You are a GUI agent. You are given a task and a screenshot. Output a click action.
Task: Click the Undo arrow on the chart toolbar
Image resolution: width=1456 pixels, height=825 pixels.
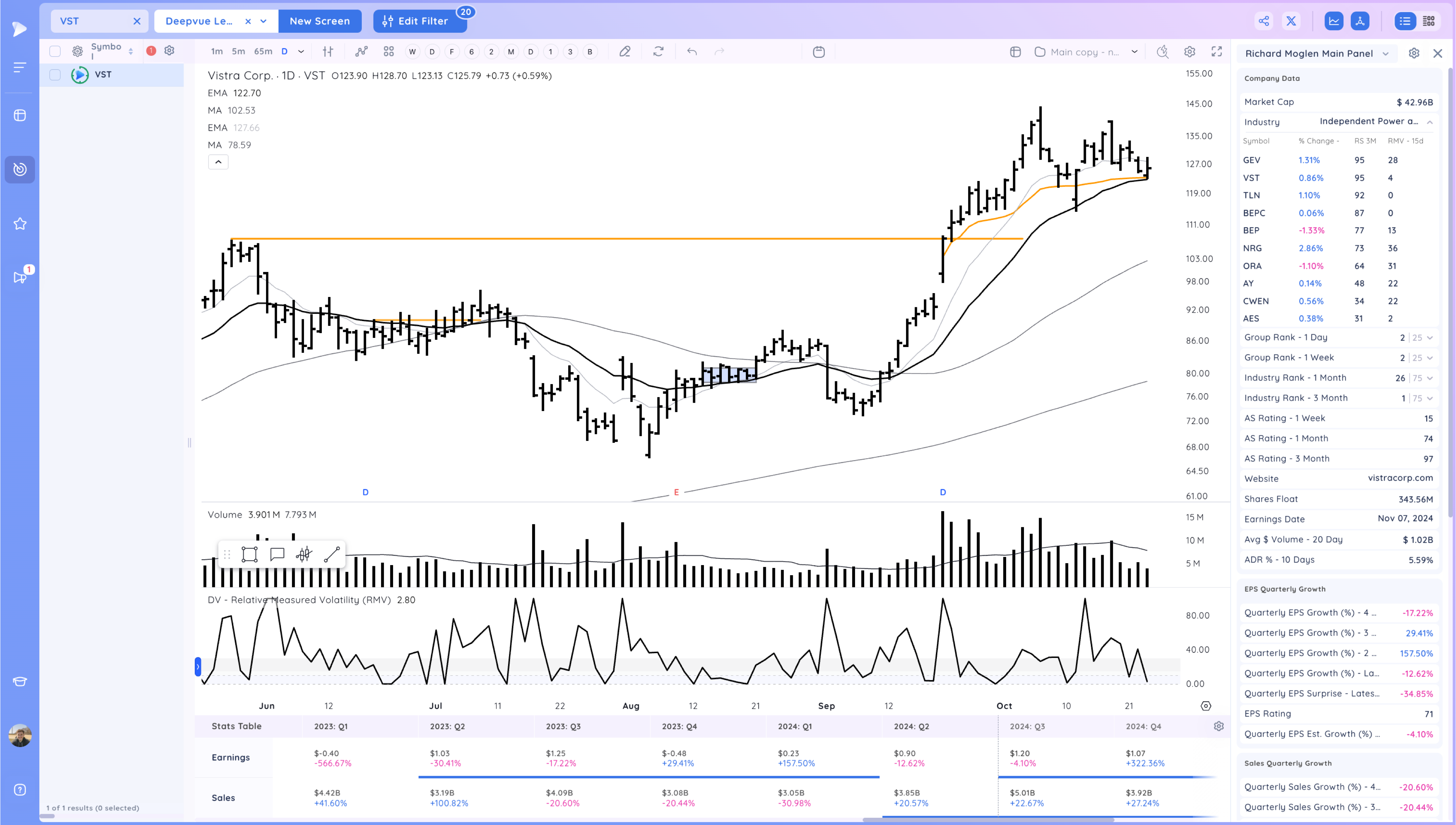point(692,52)
